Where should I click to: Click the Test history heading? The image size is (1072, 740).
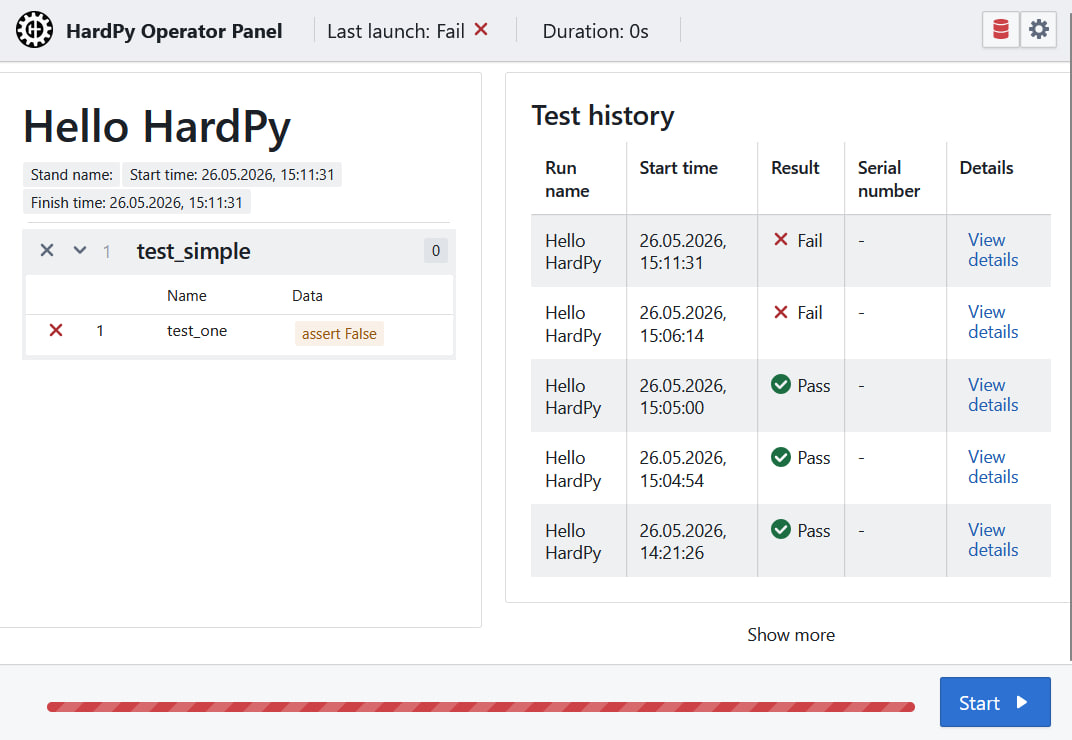pyautogui.click(x=603, y=115)
